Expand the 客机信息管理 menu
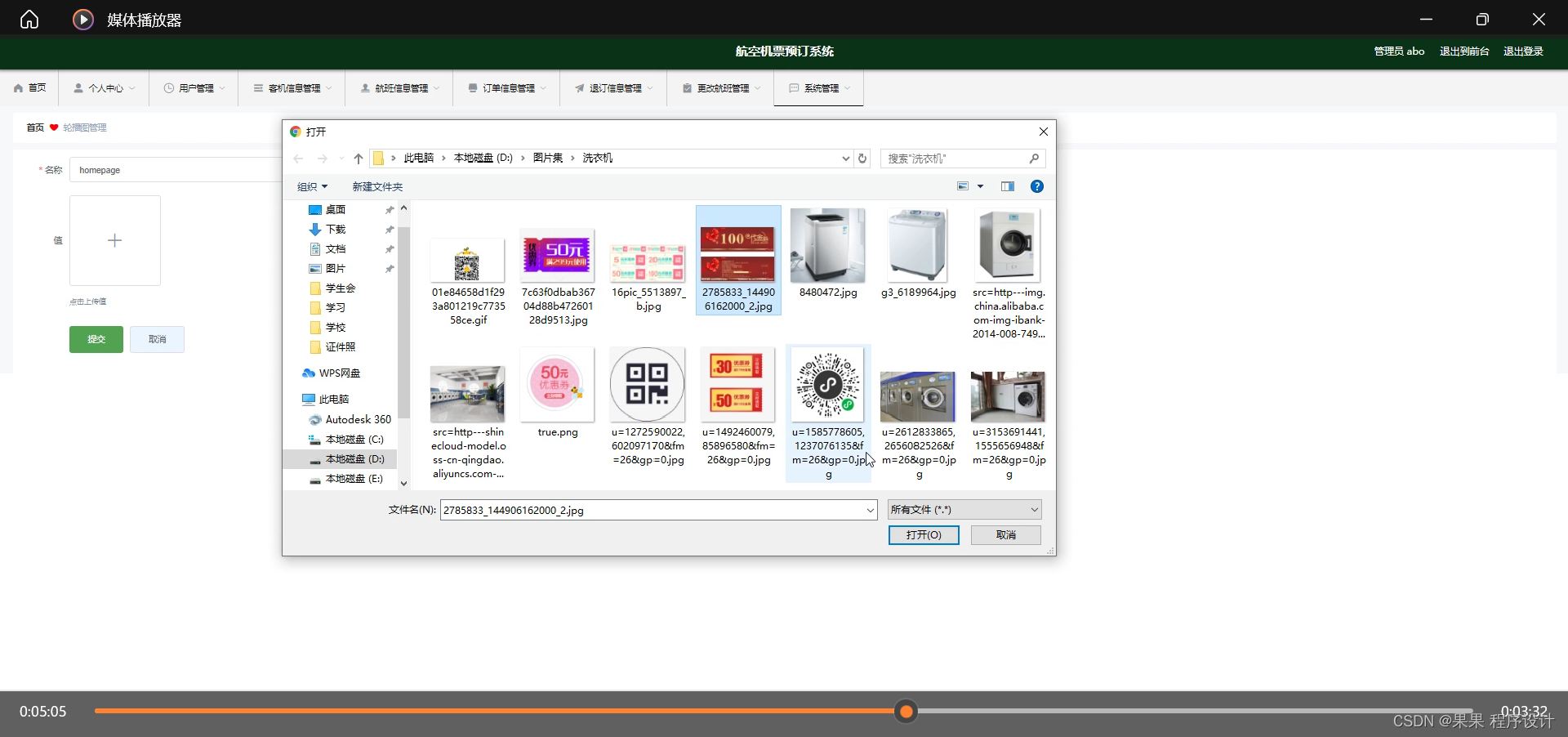The image size is (1568, 737). point(292,88)
